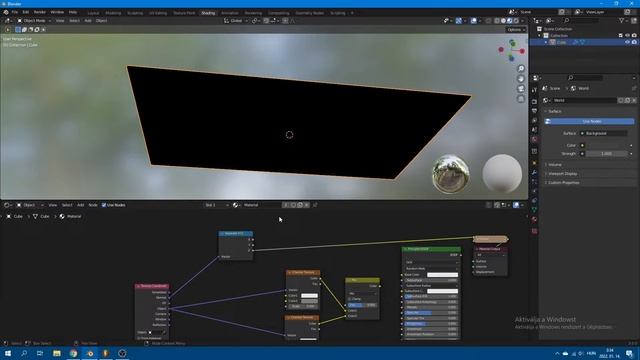Open the Object properties orange square tab
This screenshot has width=640, height=360.
[534, 162]
